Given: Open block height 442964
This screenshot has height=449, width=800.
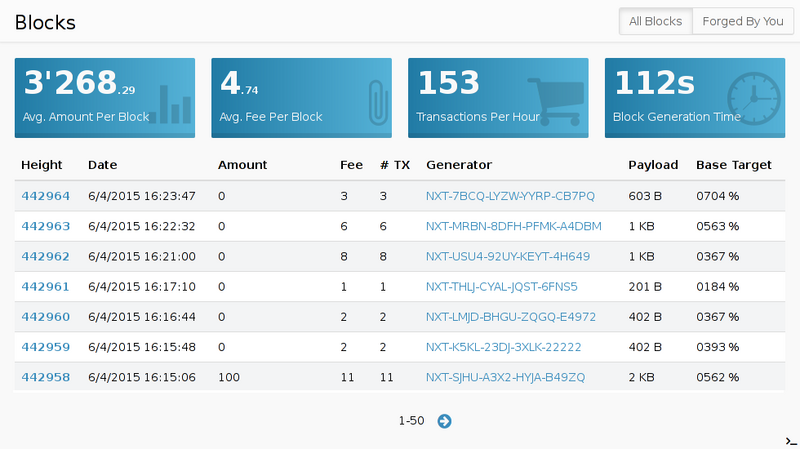Looking at the screenshot, I should tap(45, 196).
